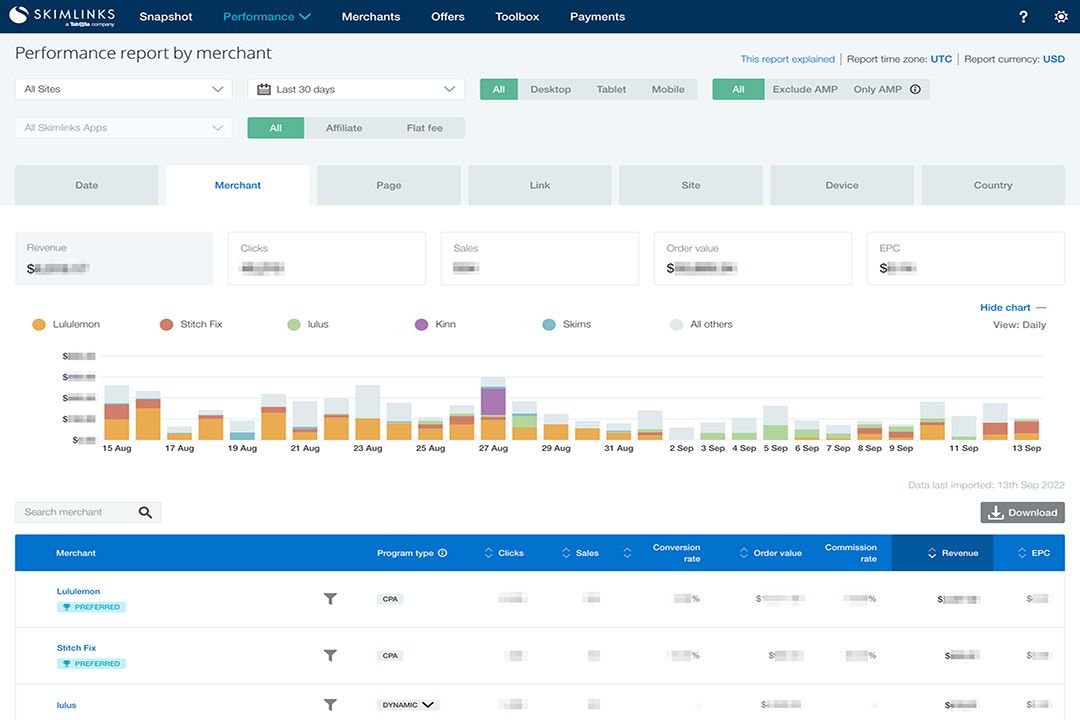Switch to the Affiliate filter option
Screen dimensions: 1080x720
click(344, 128)
